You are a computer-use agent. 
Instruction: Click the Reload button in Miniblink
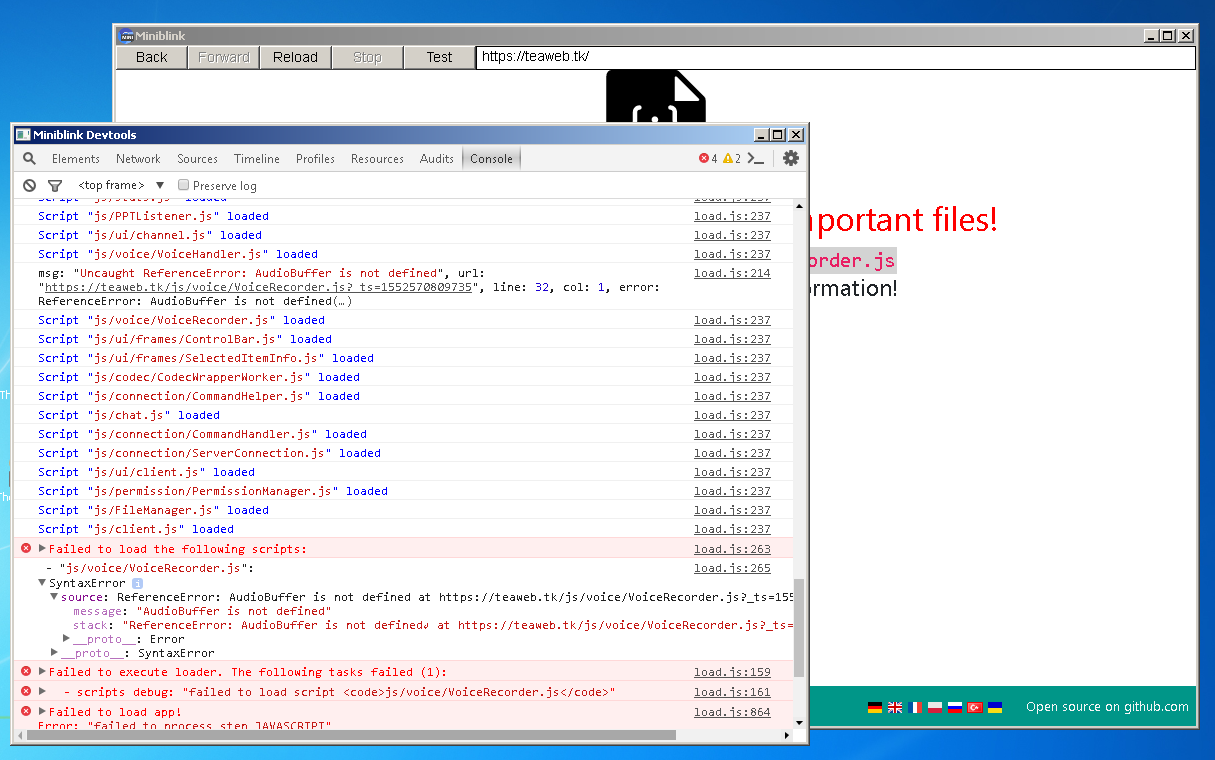tap(295, 57)
